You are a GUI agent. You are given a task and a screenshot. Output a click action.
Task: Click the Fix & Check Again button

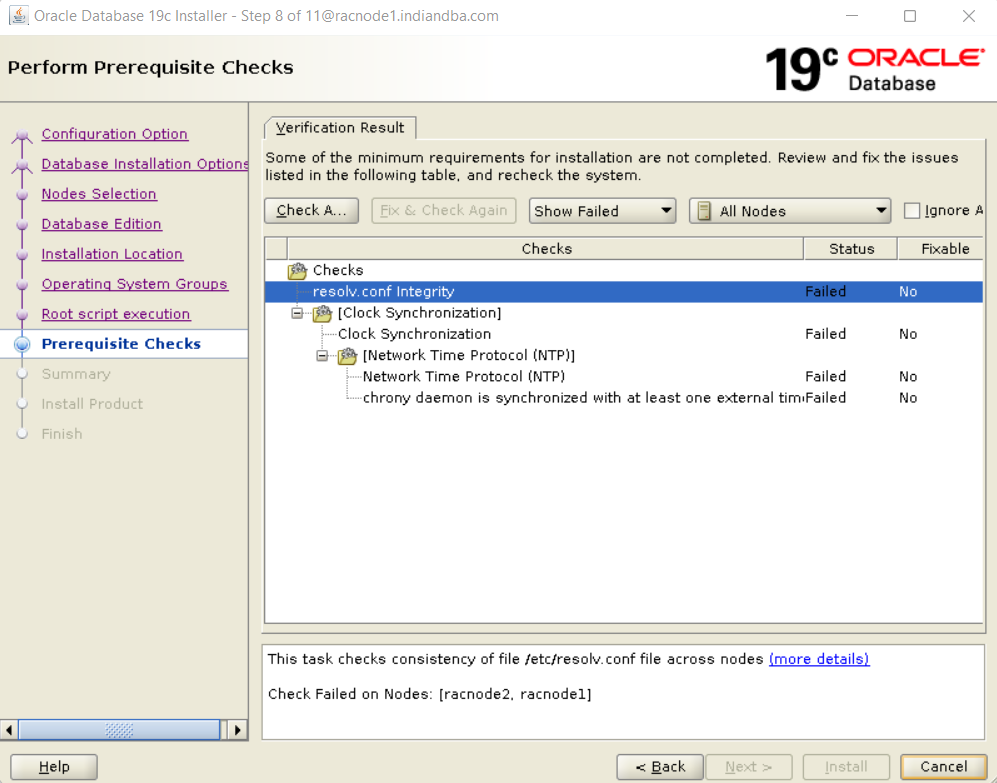pyautogui.click(x=443, y=211)
